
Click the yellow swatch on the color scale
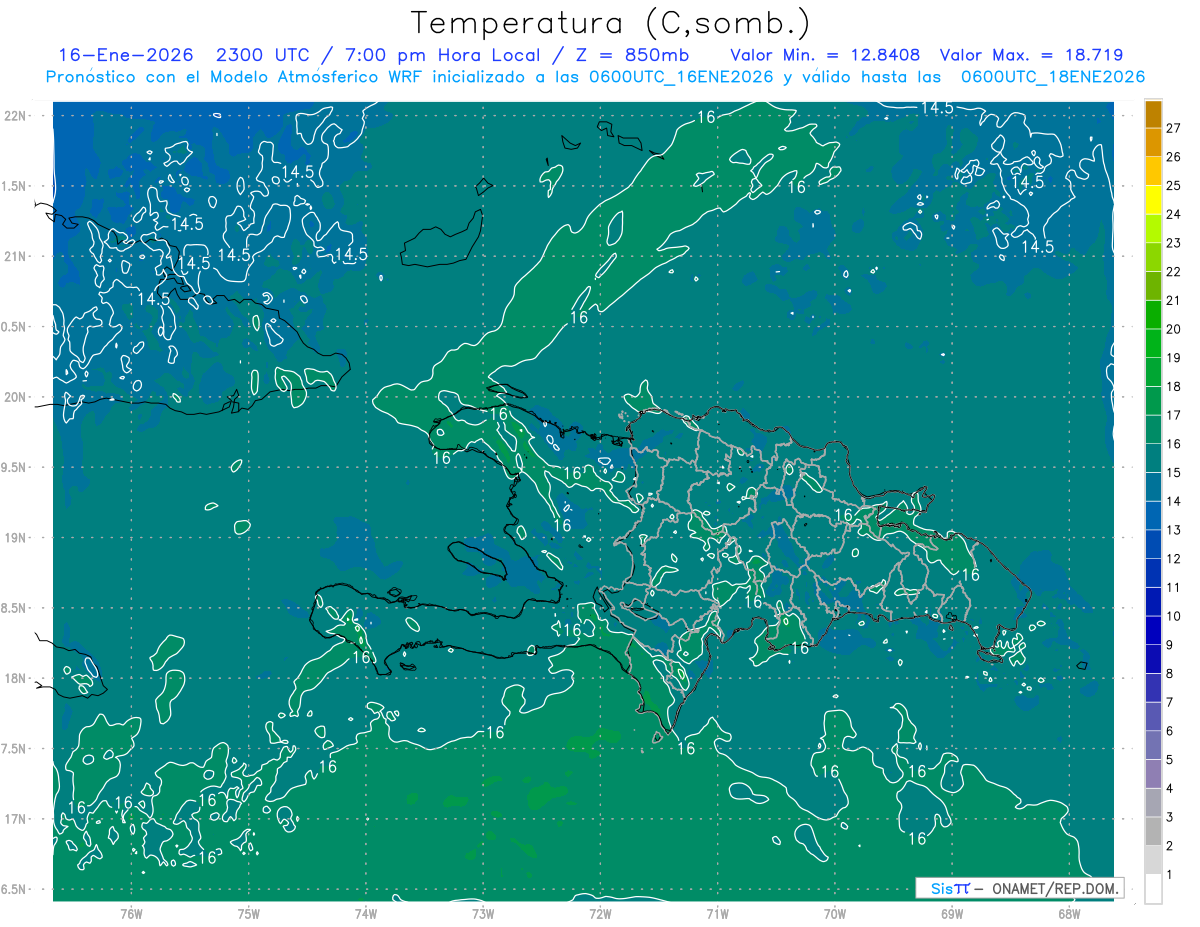[1153, 200]
